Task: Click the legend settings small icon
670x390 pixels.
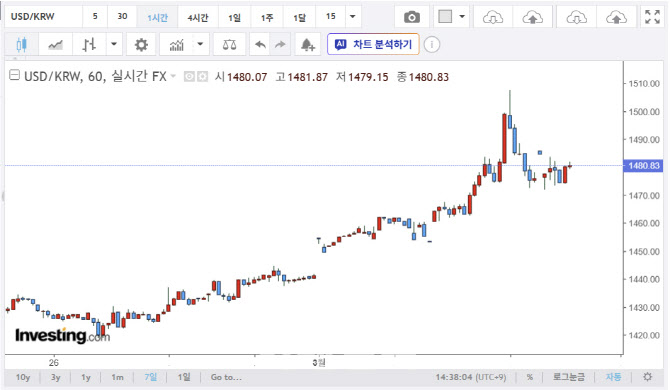Action: pos(203,76)
